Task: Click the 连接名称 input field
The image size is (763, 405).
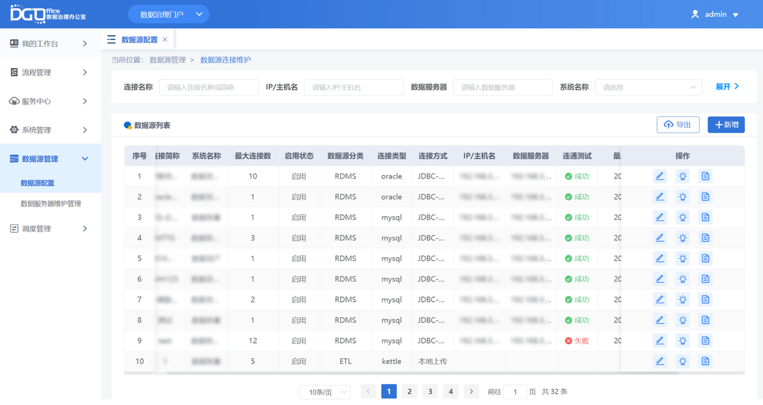Action: pyautogui.click(x=208, y=87)
